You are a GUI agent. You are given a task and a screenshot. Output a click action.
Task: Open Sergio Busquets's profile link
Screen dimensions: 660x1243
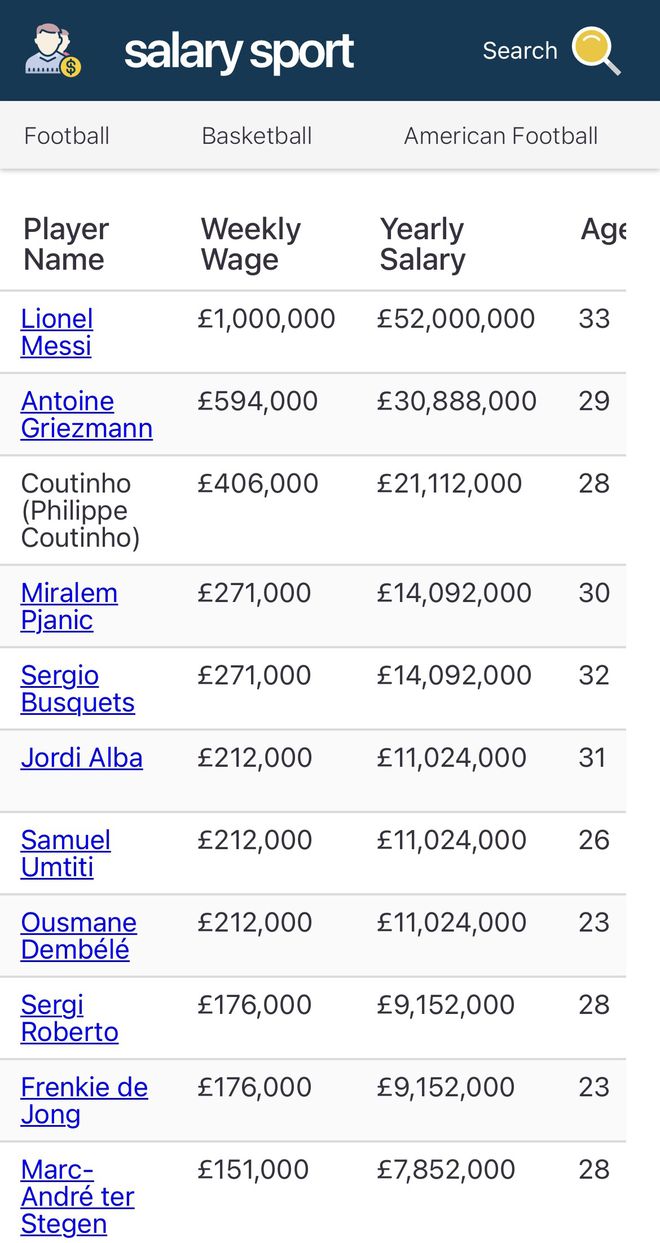tap(78, 689)
